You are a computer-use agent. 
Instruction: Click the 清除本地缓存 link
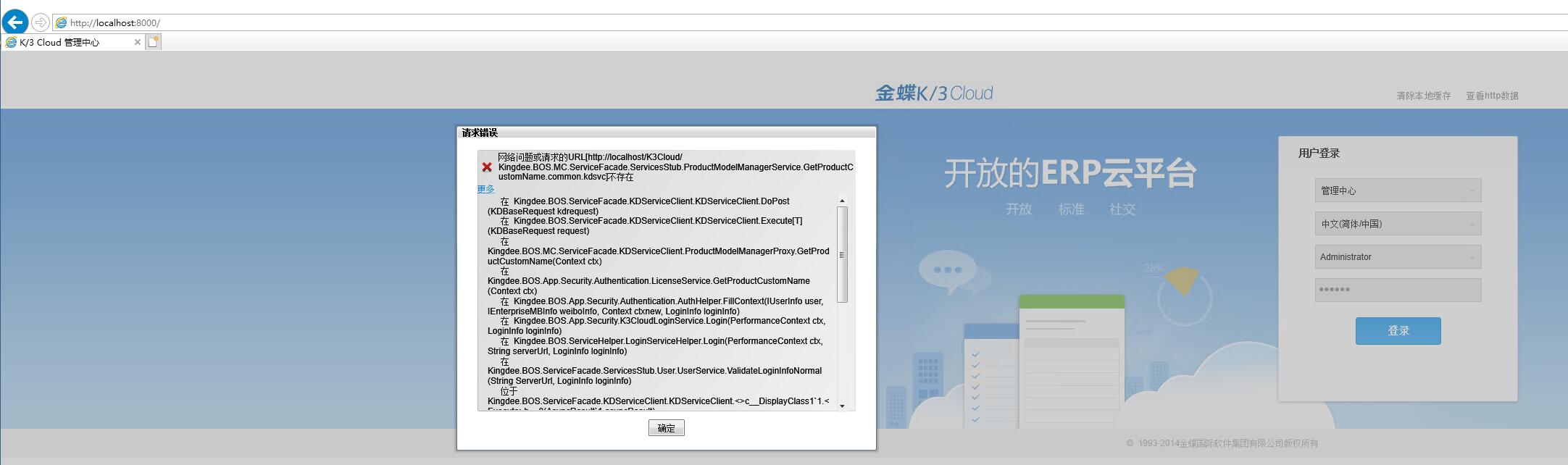pyautogui.click(x=1424, y=96)
